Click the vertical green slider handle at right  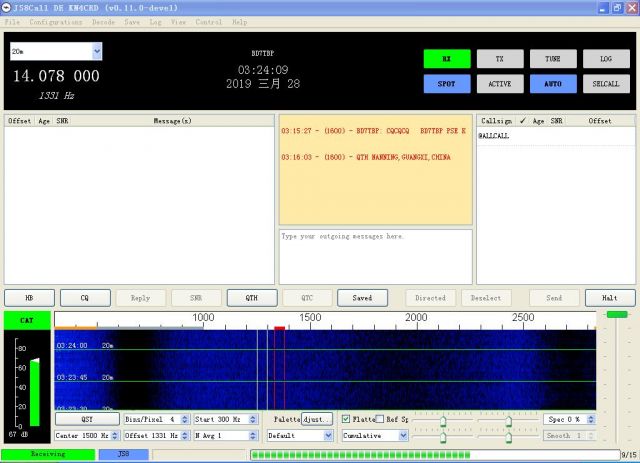pos(617,314)
